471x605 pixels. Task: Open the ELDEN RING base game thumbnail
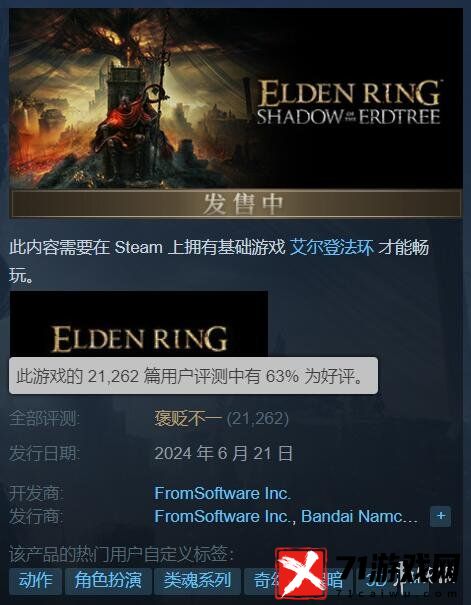tap(138, 324)
